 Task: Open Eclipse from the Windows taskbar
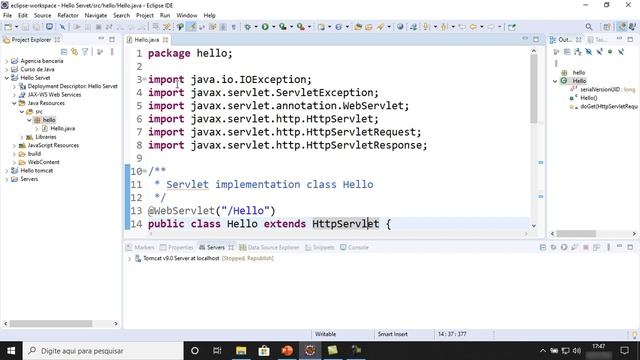coord(310,351)
